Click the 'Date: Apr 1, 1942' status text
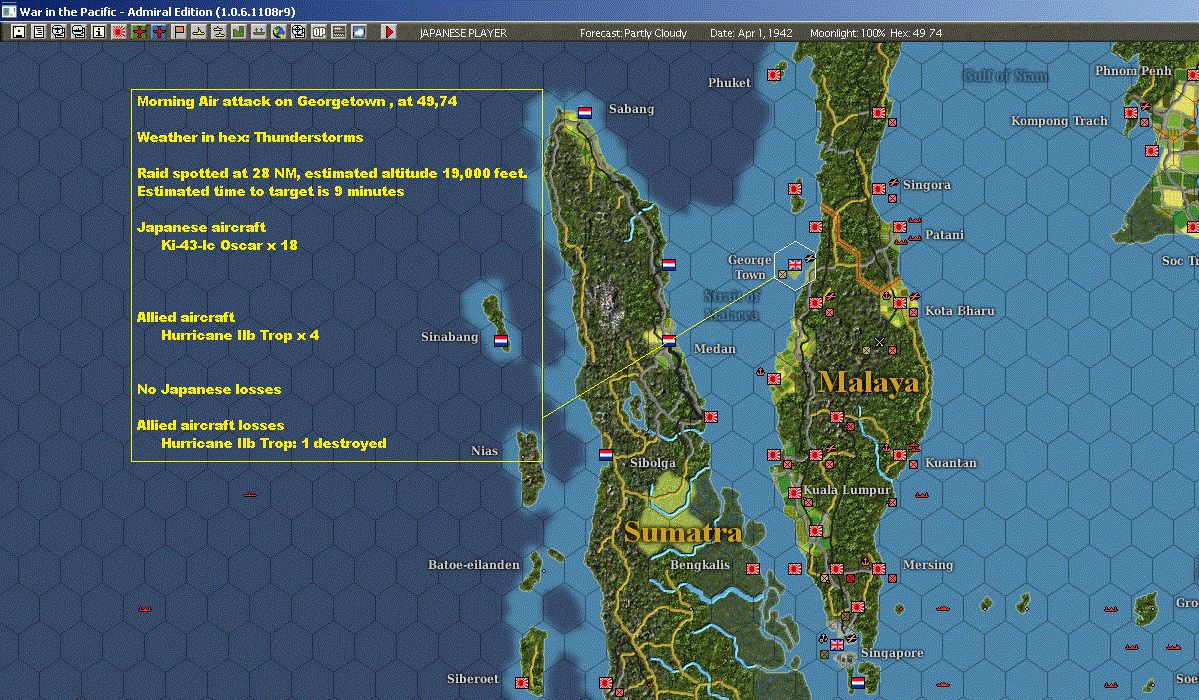 tap(751, 33)
